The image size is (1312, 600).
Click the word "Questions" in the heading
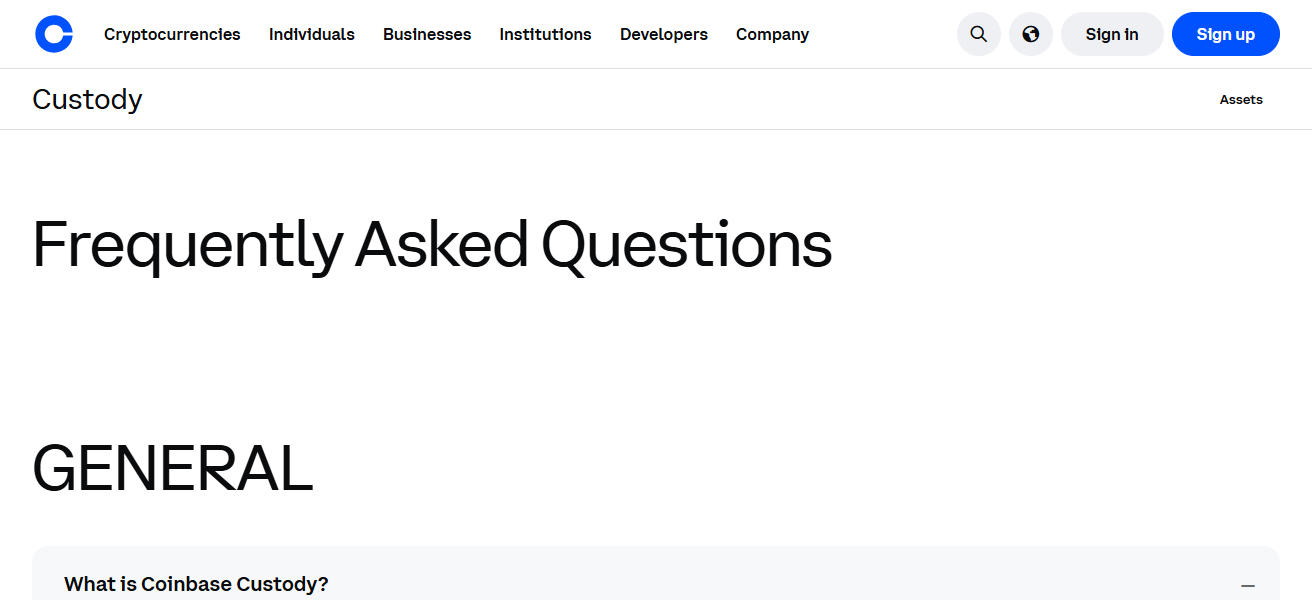click(x=686, y=246)
